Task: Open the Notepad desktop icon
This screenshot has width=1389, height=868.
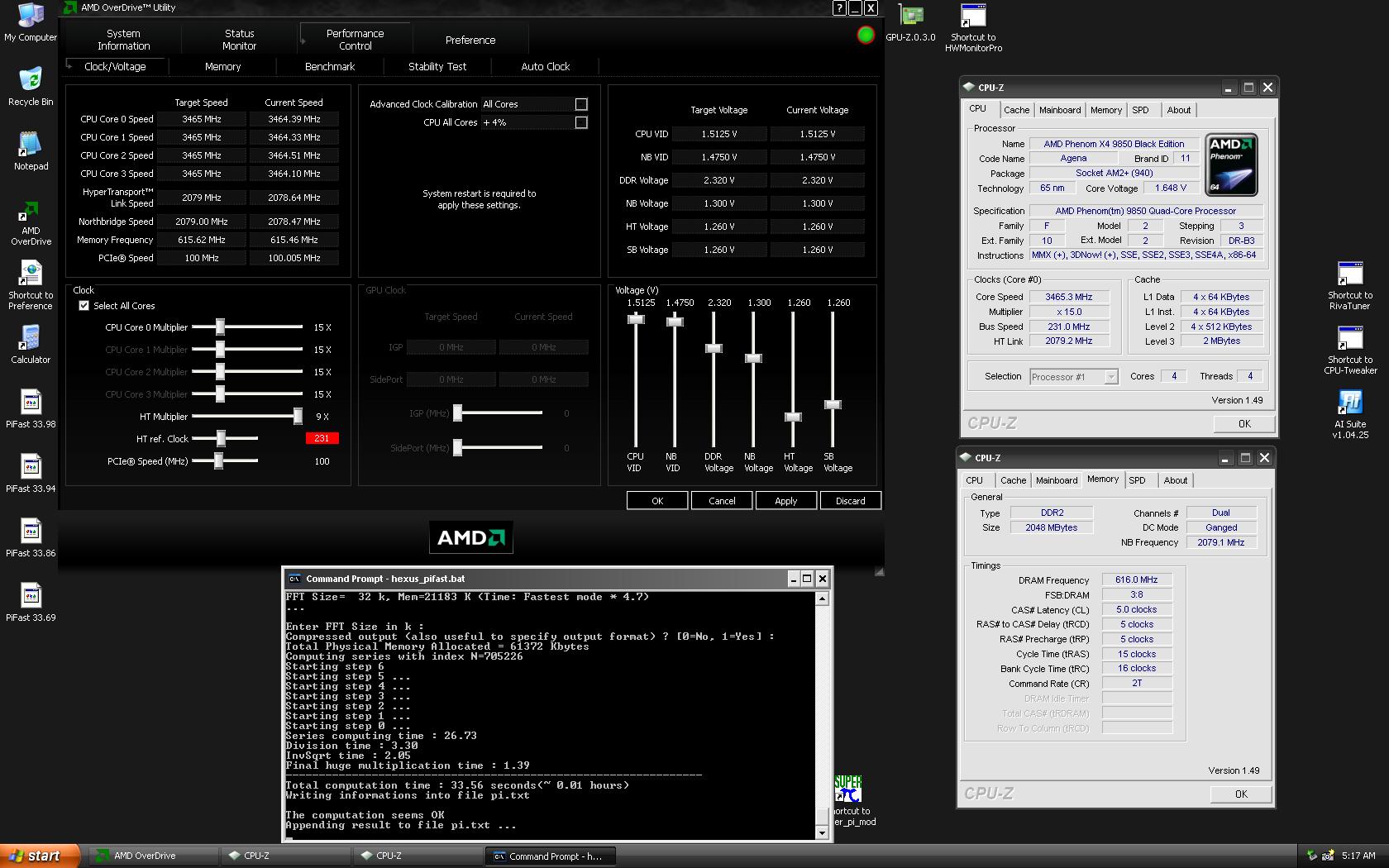Action: click(x=31, y=150)
